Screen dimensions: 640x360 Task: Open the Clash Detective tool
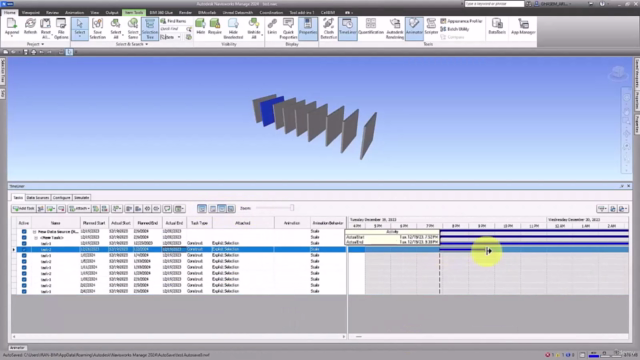pos(329,28)
